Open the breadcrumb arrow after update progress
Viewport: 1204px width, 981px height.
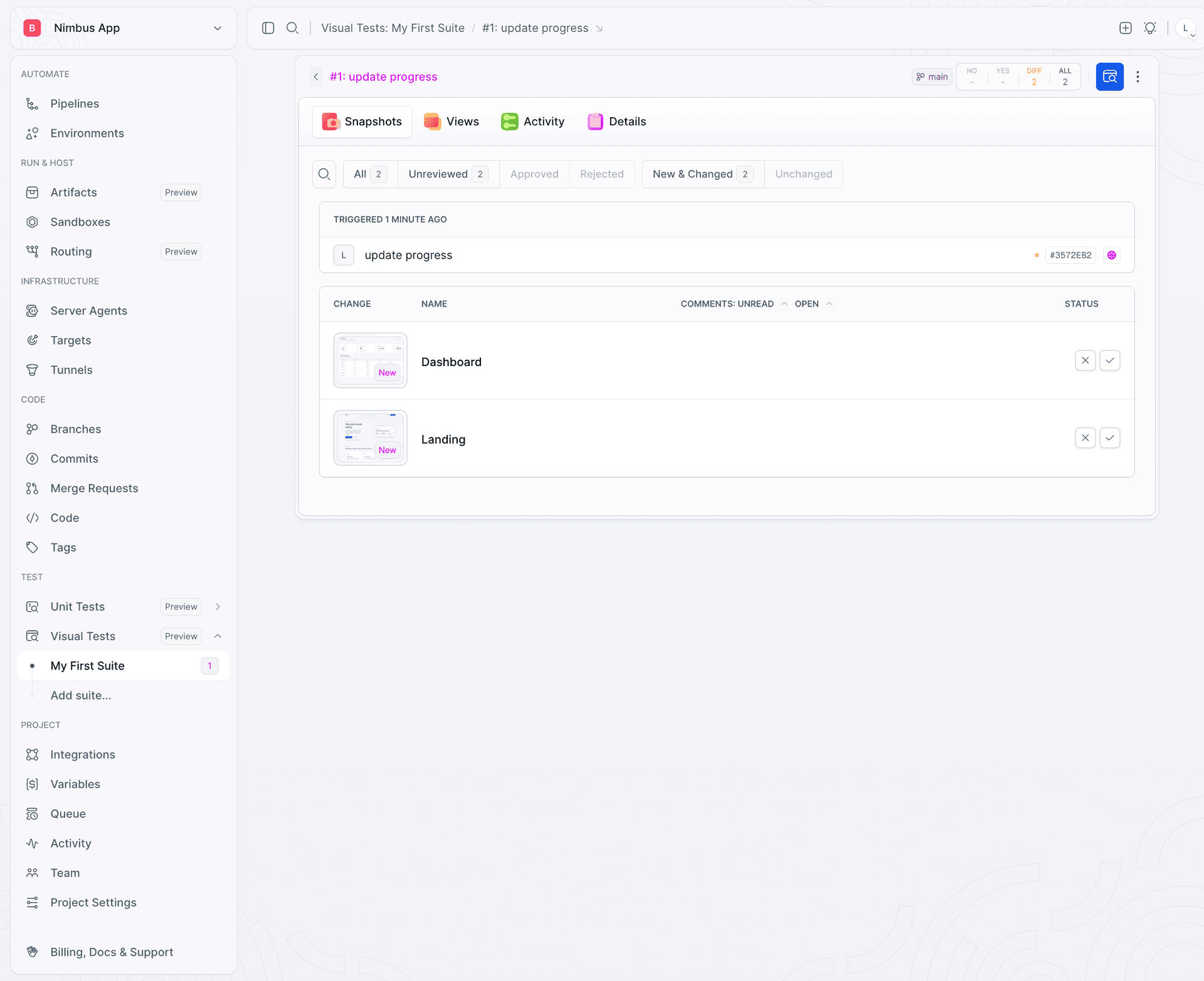click(599, 28)
